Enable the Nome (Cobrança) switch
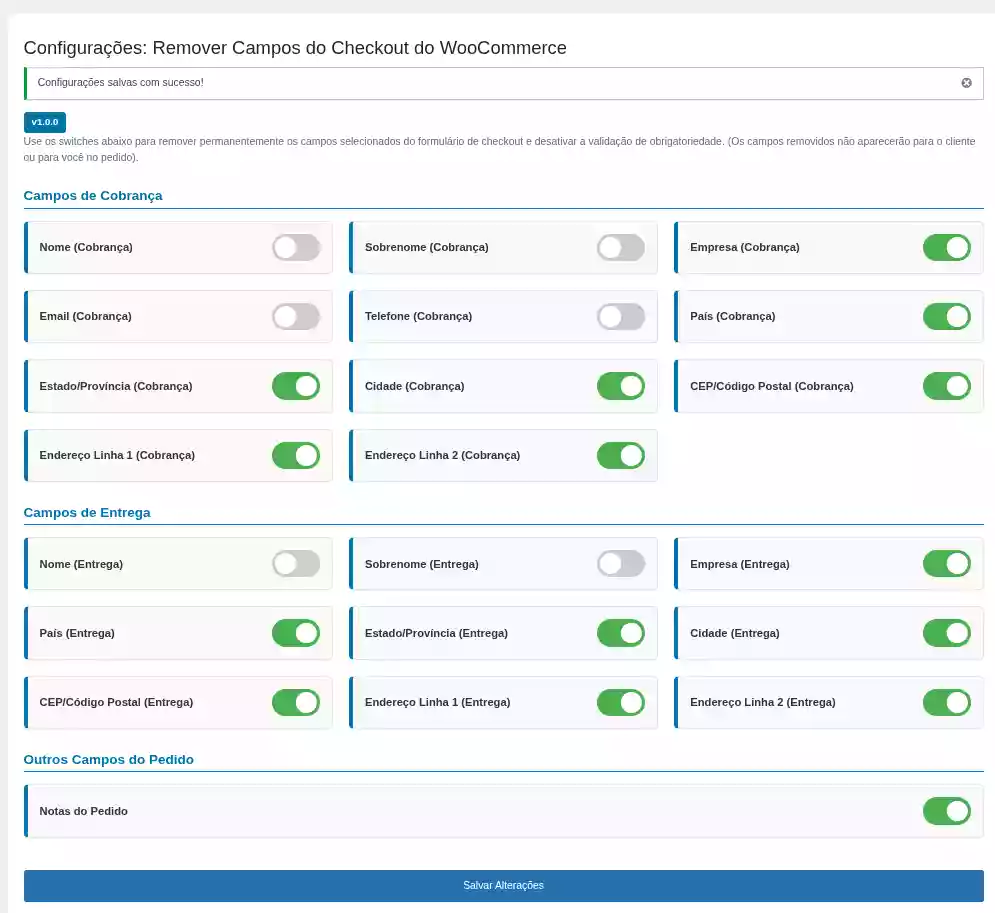This screenshot has width=995, height=913. [x=296, y=248]
